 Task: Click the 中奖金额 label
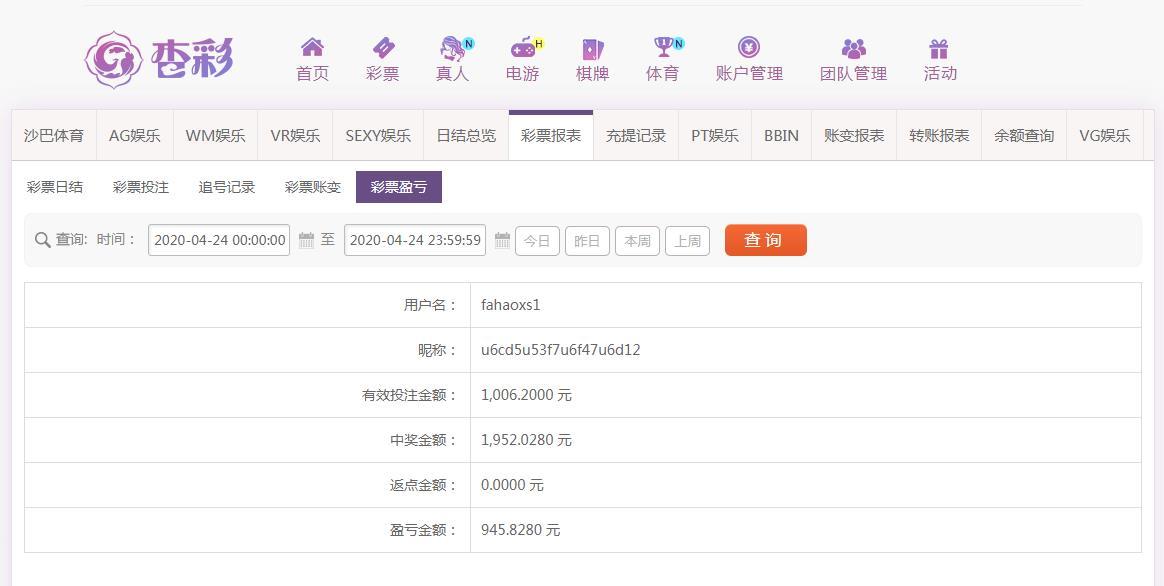[424, 440]
